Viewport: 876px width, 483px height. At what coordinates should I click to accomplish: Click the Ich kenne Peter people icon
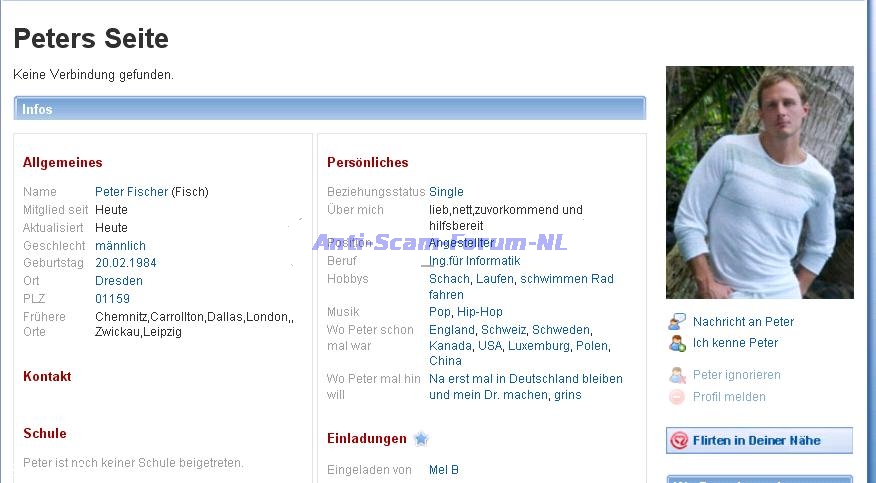[x=677, y=343]
